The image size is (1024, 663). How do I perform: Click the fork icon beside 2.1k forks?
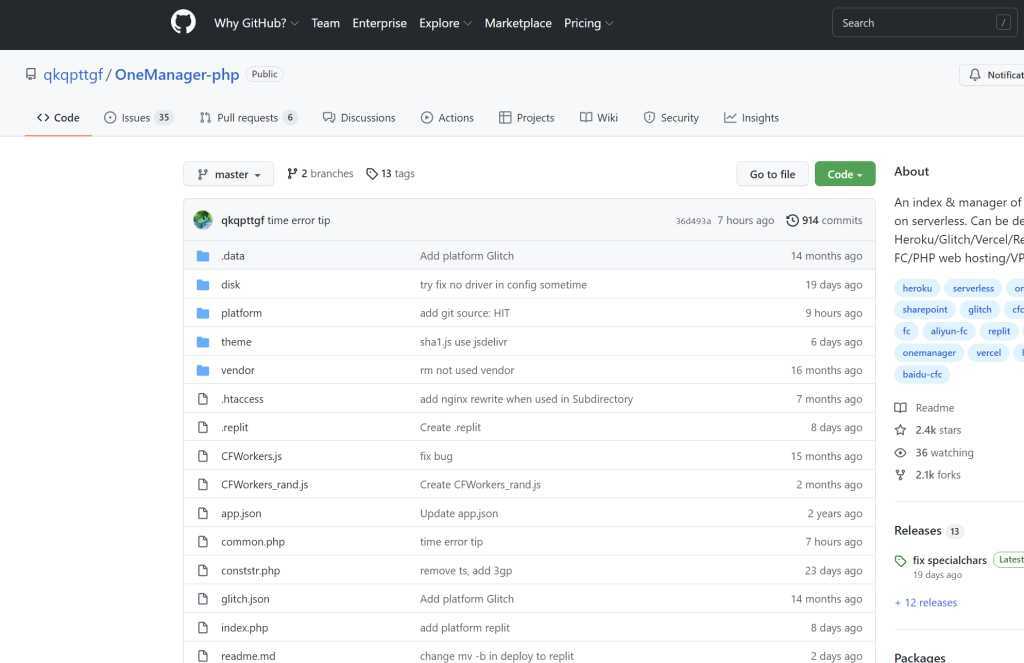coord(900,475)
